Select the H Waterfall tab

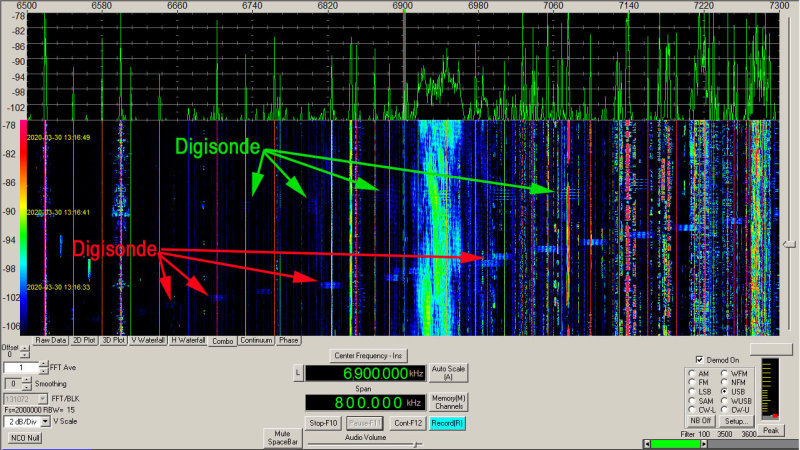188,340
